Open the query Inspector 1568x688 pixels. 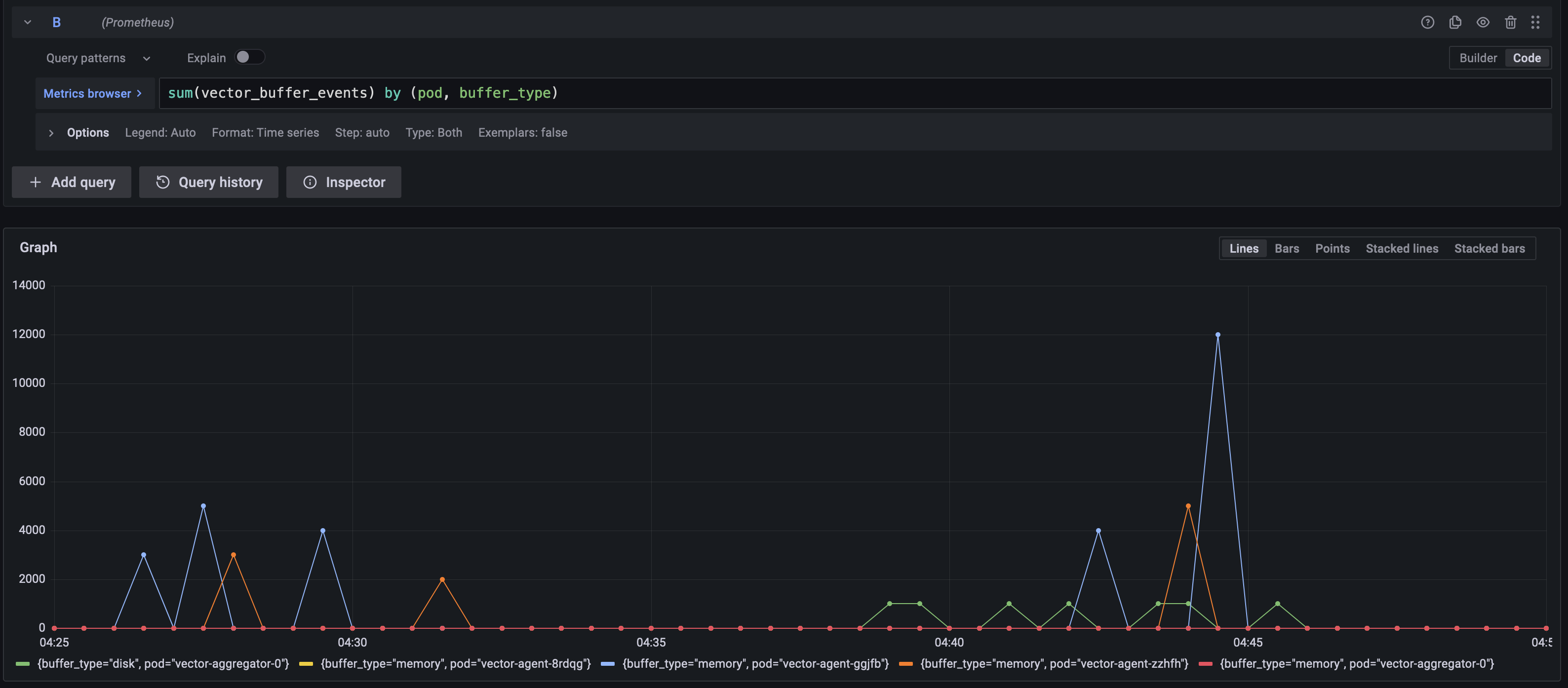(x=343, y=182)
